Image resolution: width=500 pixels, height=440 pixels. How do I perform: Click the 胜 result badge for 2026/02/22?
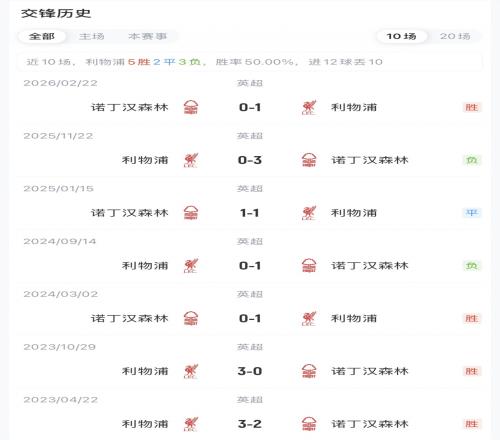pos(472,107)
